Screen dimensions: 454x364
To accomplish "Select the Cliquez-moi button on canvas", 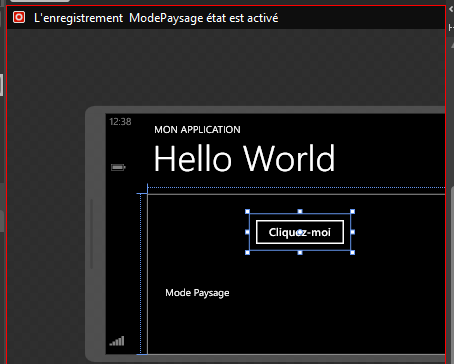I will (300, 232).
